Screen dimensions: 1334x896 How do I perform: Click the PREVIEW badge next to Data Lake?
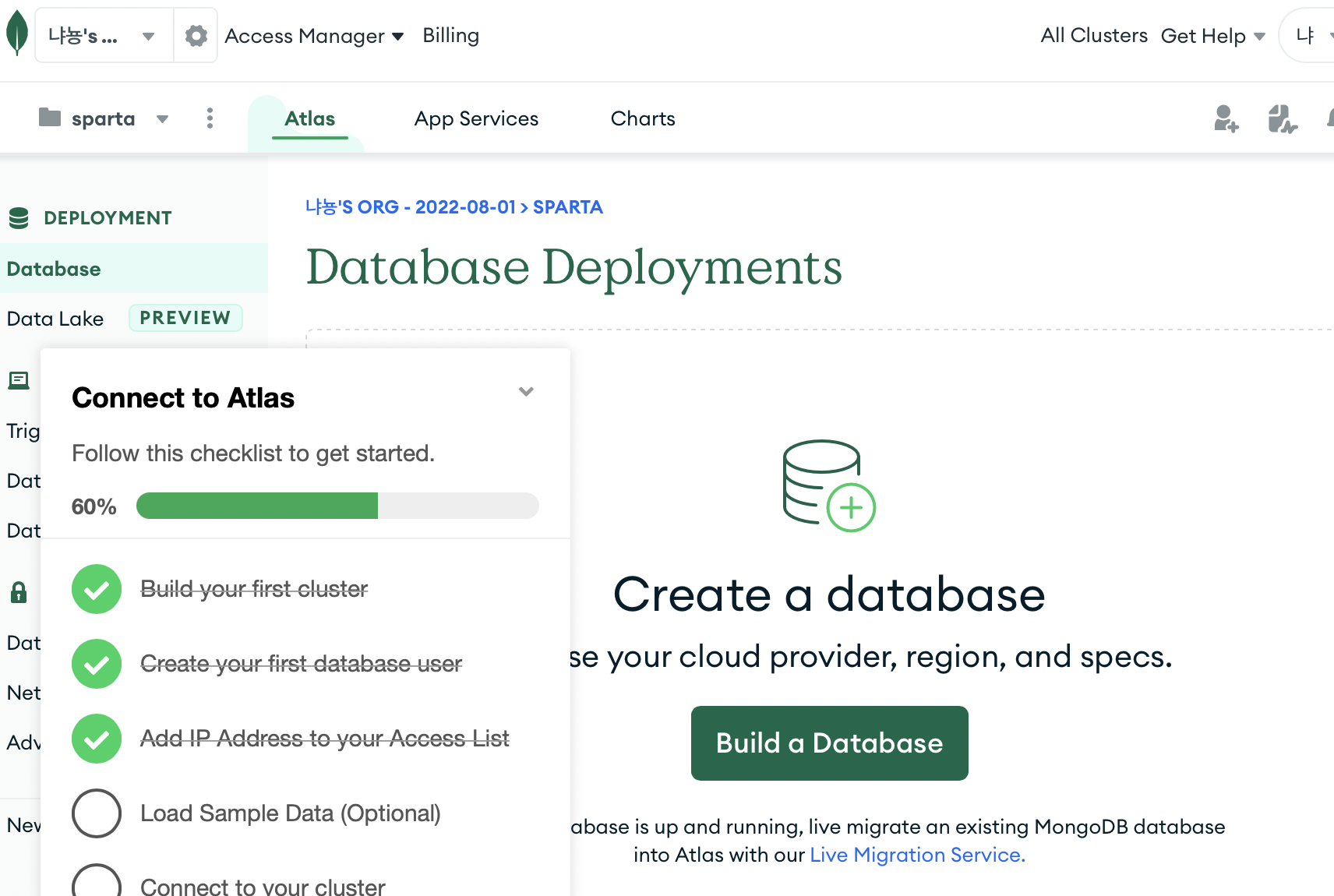pos(185,318)
